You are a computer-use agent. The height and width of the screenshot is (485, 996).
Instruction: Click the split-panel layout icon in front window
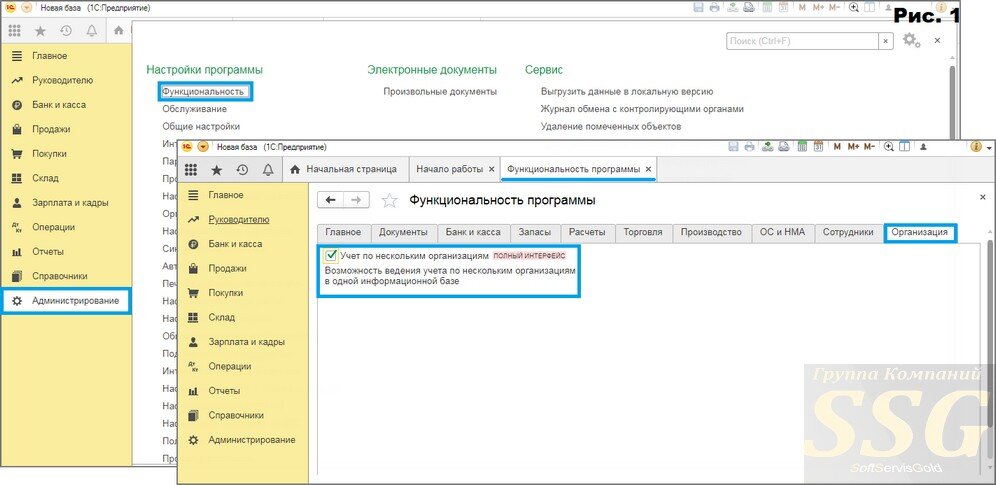point(905,147)
